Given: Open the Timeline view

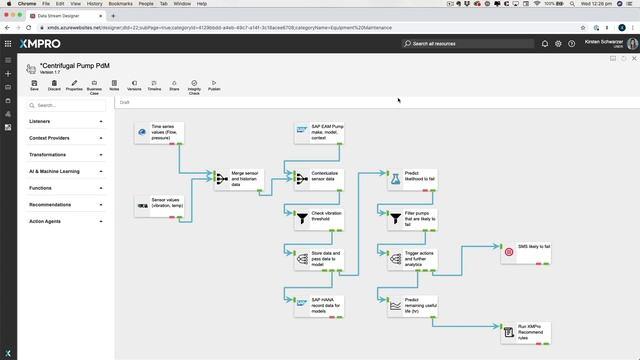Looking at the screenshot, I should click(154, 85).
